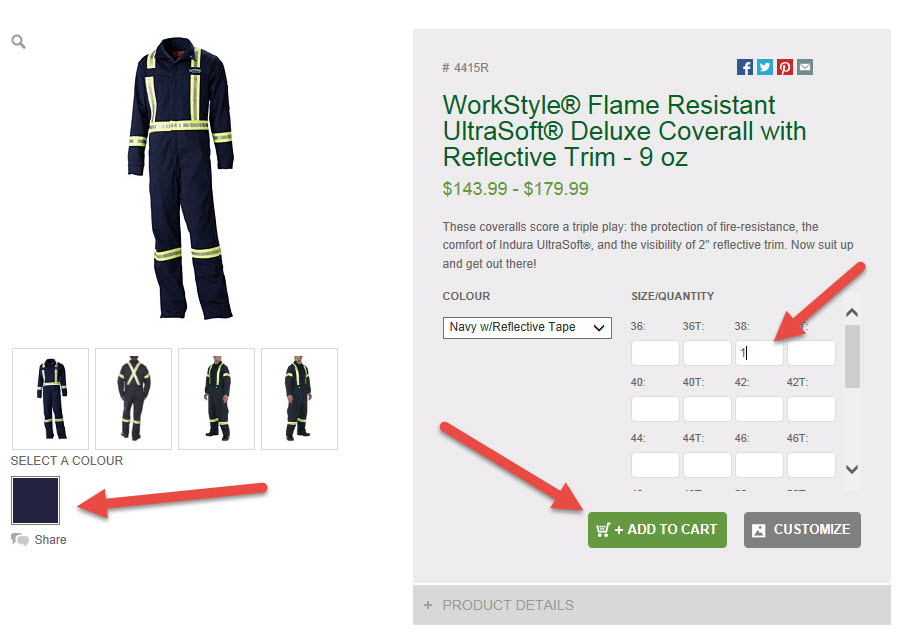This screenshot has height=633, width=904.
Task: Pin the product on Pinterest
Action: pos(785,67)
